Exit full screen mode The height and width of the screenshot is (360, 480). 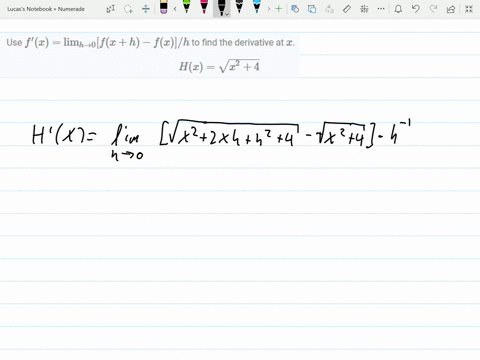[x=469, y=9]
